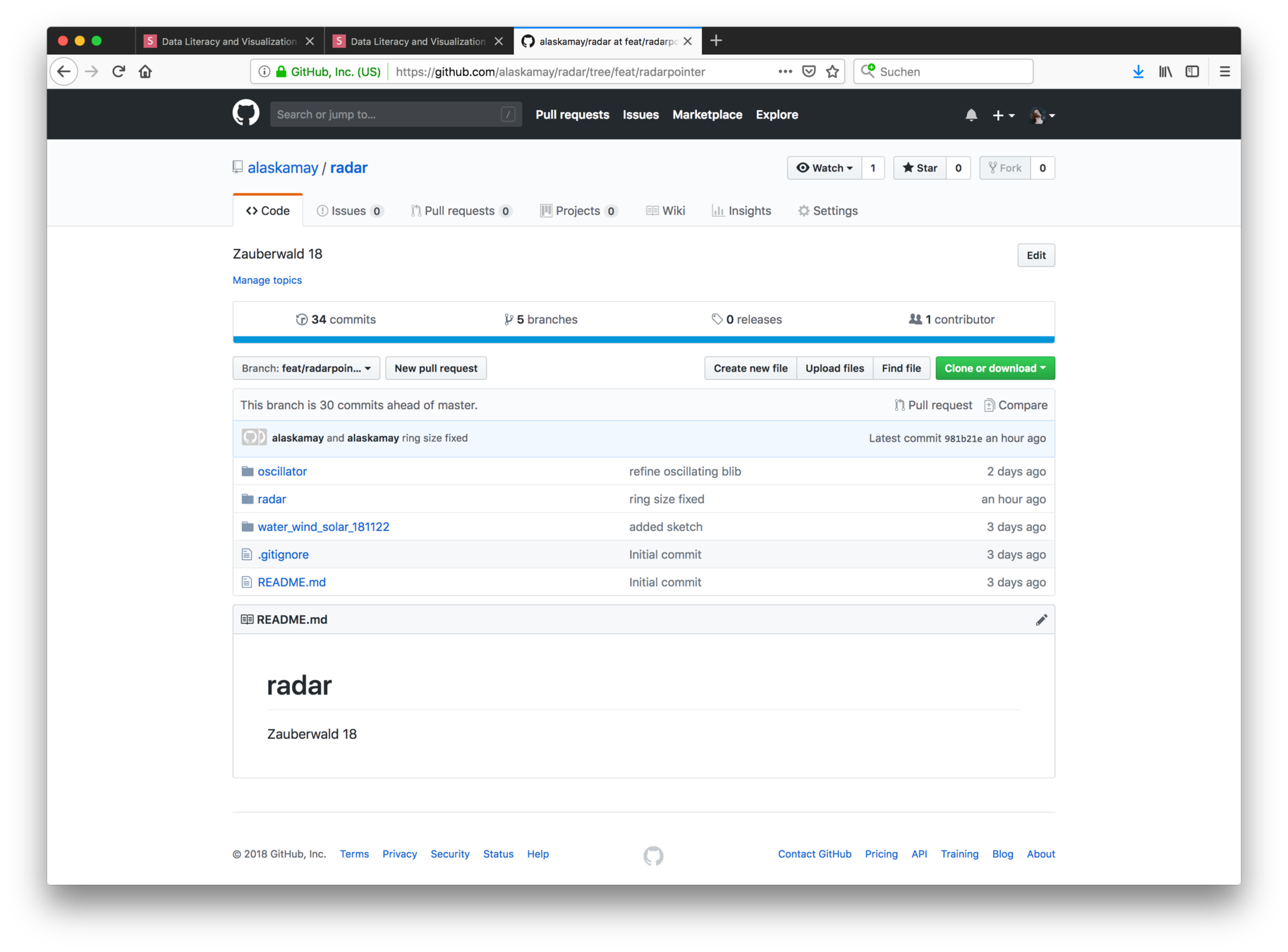Click Upload files button
This screenshot has width=1288, height=952.
click(834, 368)
